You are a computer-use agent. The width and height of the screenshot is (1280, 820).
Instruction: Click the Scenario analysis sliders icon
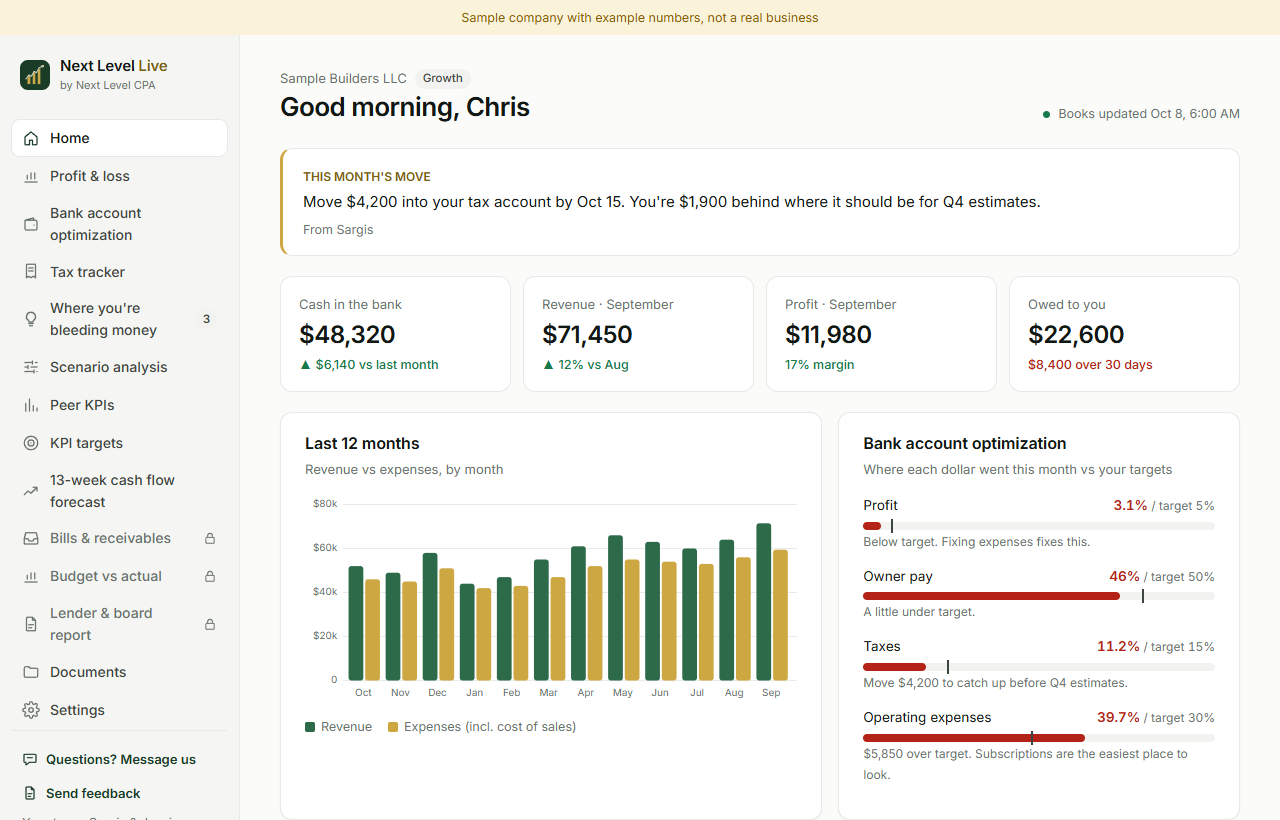tap(31, 367)
